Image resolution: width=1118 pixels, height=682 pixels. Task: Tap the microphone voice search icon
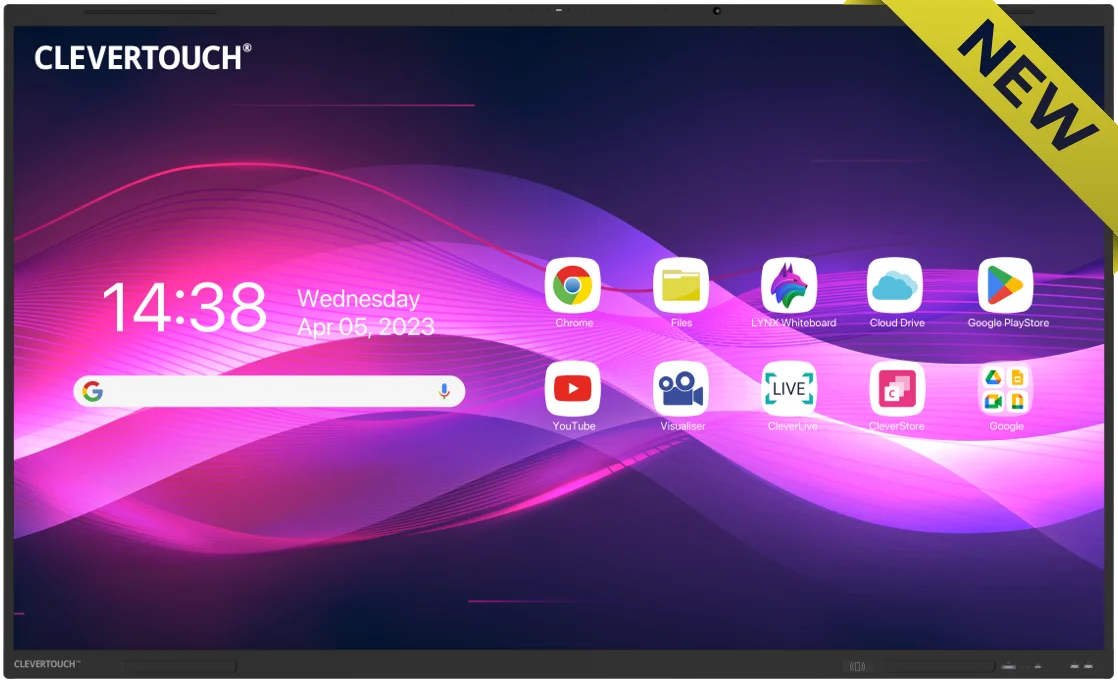pos(443,391)
